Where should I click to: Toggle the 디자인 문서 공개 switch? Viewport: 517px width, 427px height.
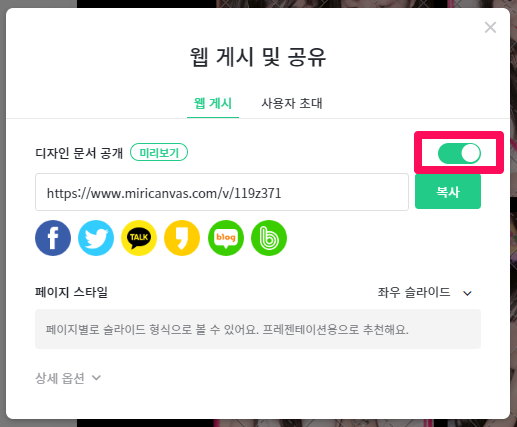click(459, 153)
